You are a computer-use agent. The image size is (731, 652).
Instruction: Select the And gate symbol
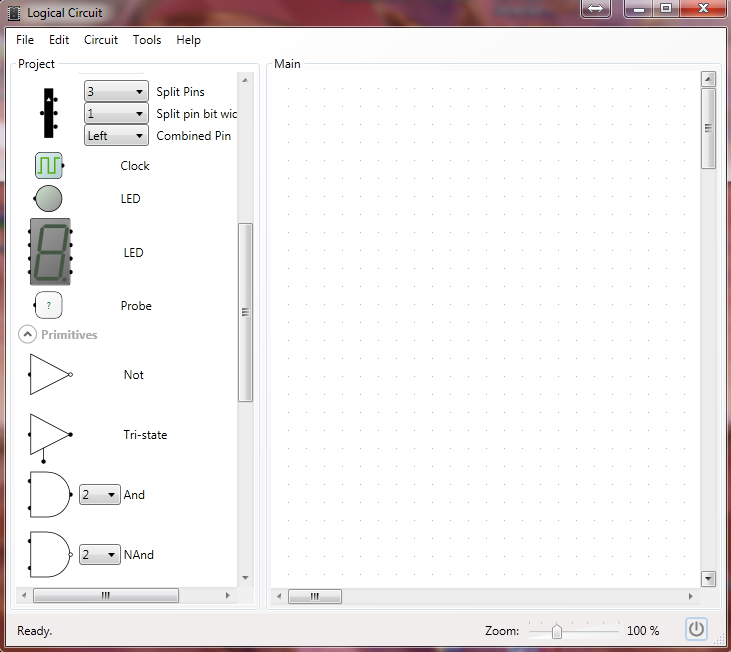coord(50,494)
